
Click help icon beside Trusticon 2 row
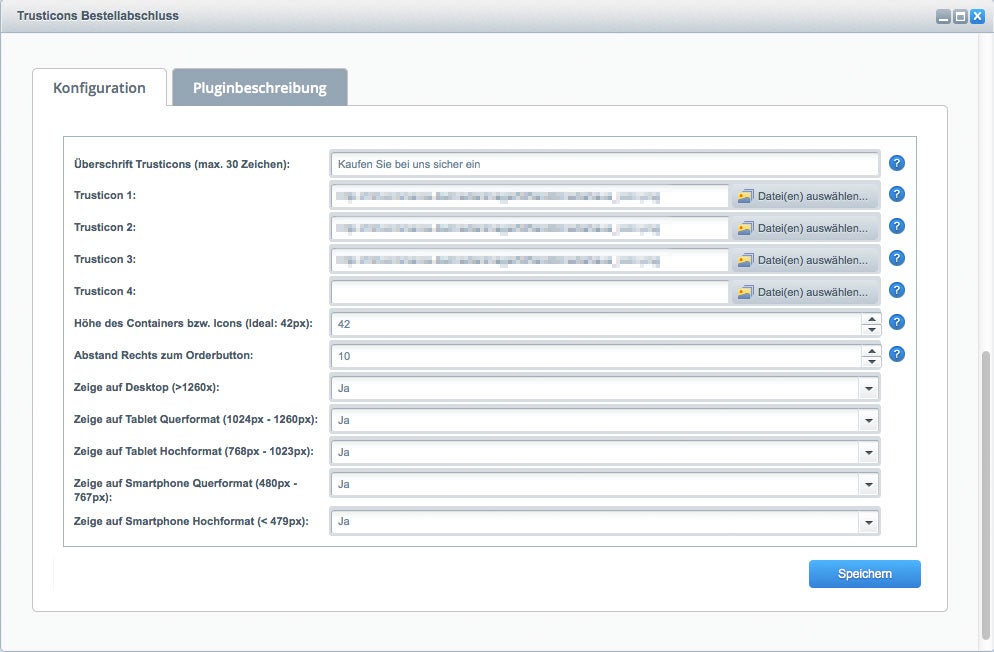(897, 226)
